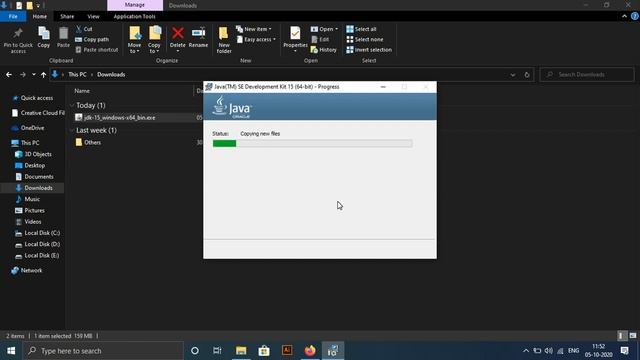640x360 pixels.
Task: Open the Application Tools tab
Action: click(x=134, y=16)
